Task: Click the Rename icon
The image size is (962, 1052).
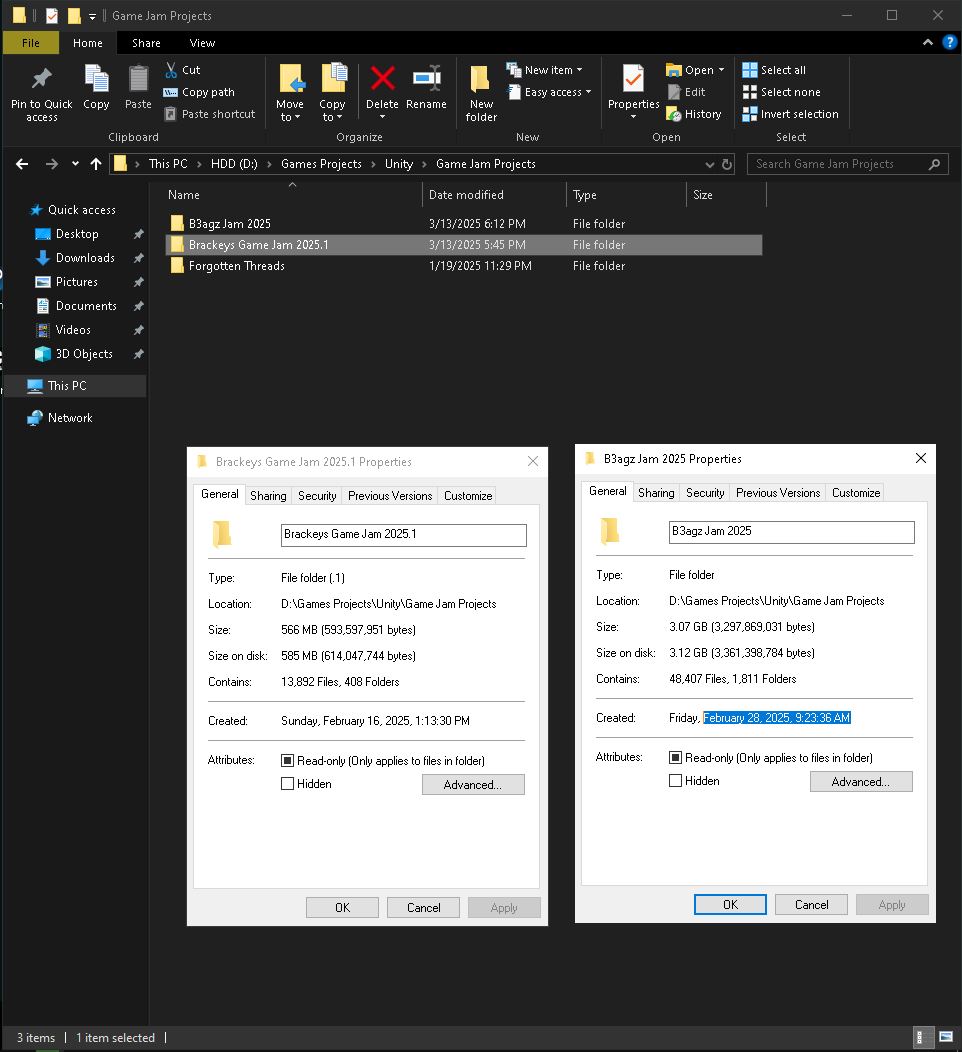Action: pyautogui.click(x=427, y=78)
